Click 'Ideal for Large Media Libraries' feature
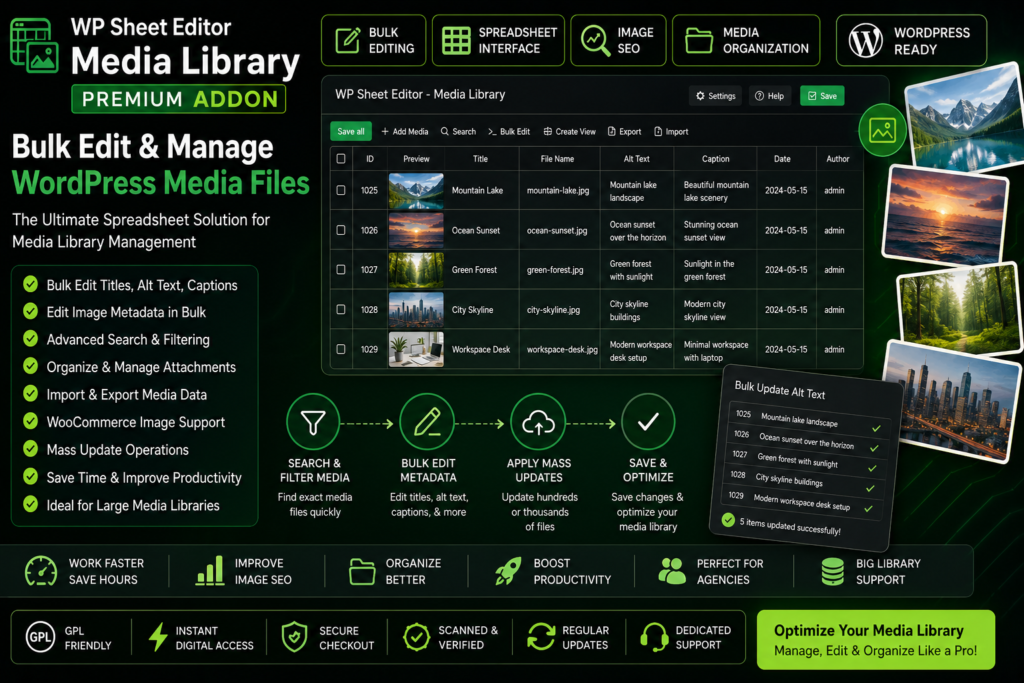Image resolution: width=1024 pixels, height=683 pixels. [x=133, y=505]
